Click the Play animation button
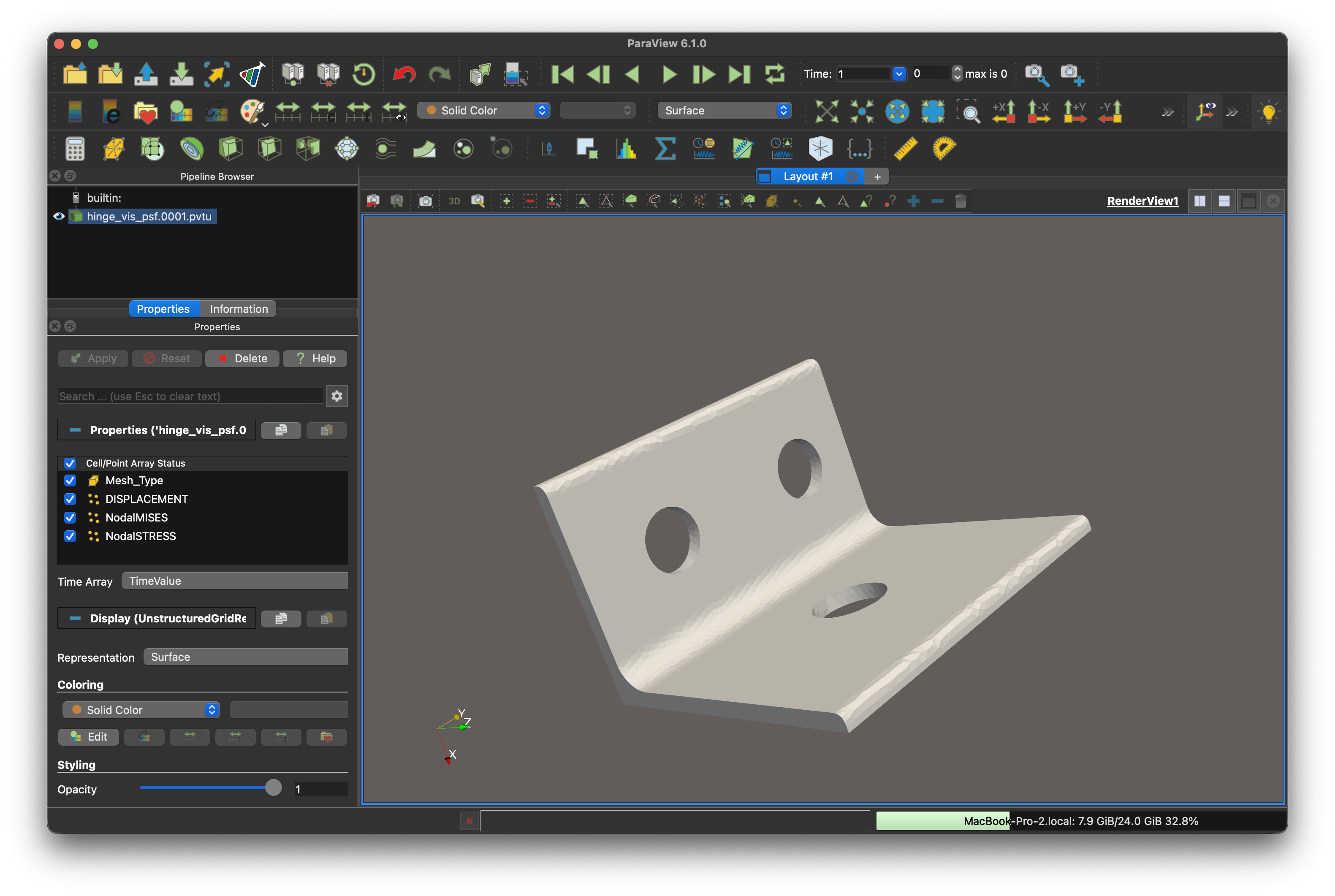This screenshot has width=1335, height=896. (x=668, y=74)
